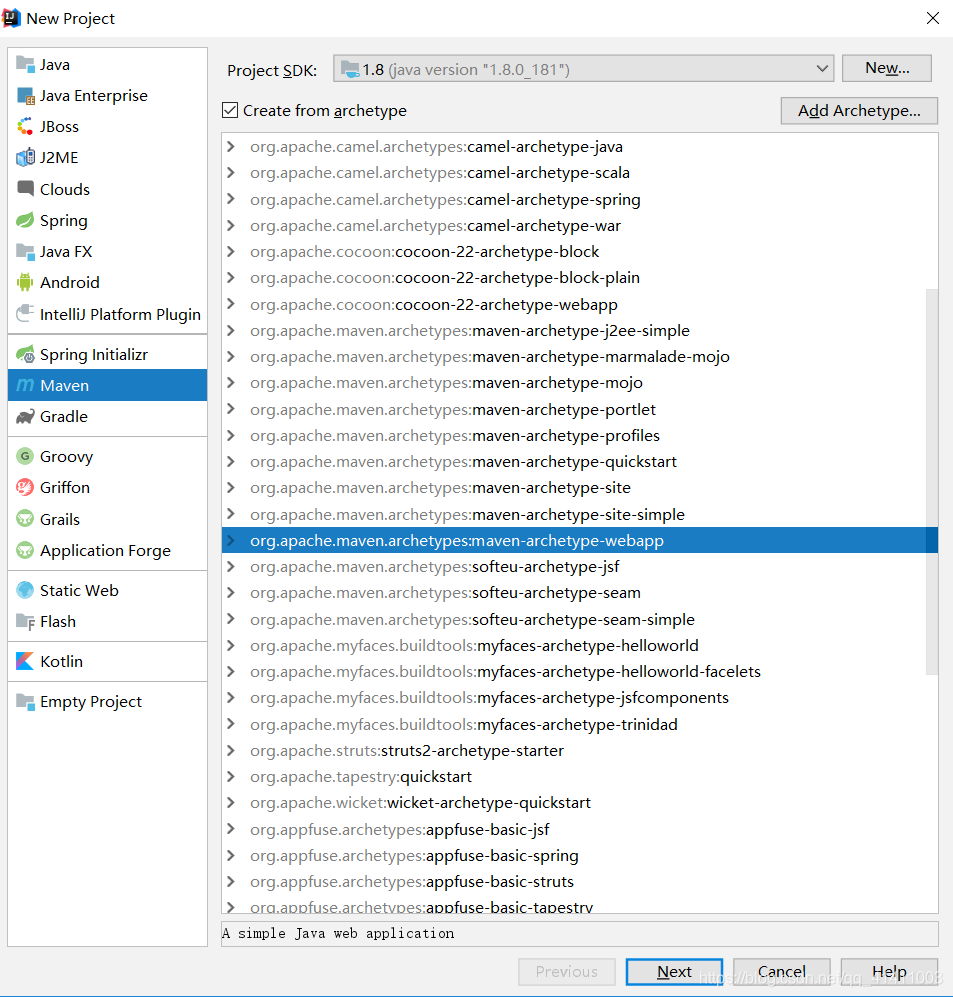Toggle the Create from archetype checkbox
The width and height of the screenshot is (953, 997).
[x=230, y=111]
